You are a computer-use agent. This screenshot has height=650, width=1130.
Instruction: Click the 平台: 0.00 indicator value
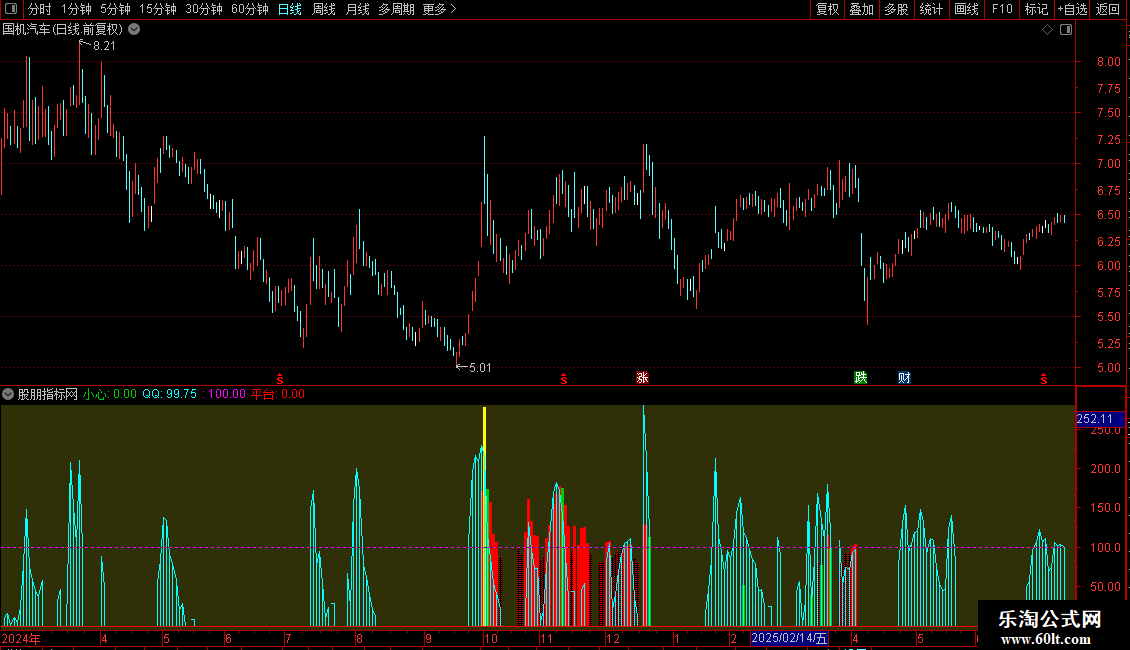pyautogui.click(x=277, y=394)
